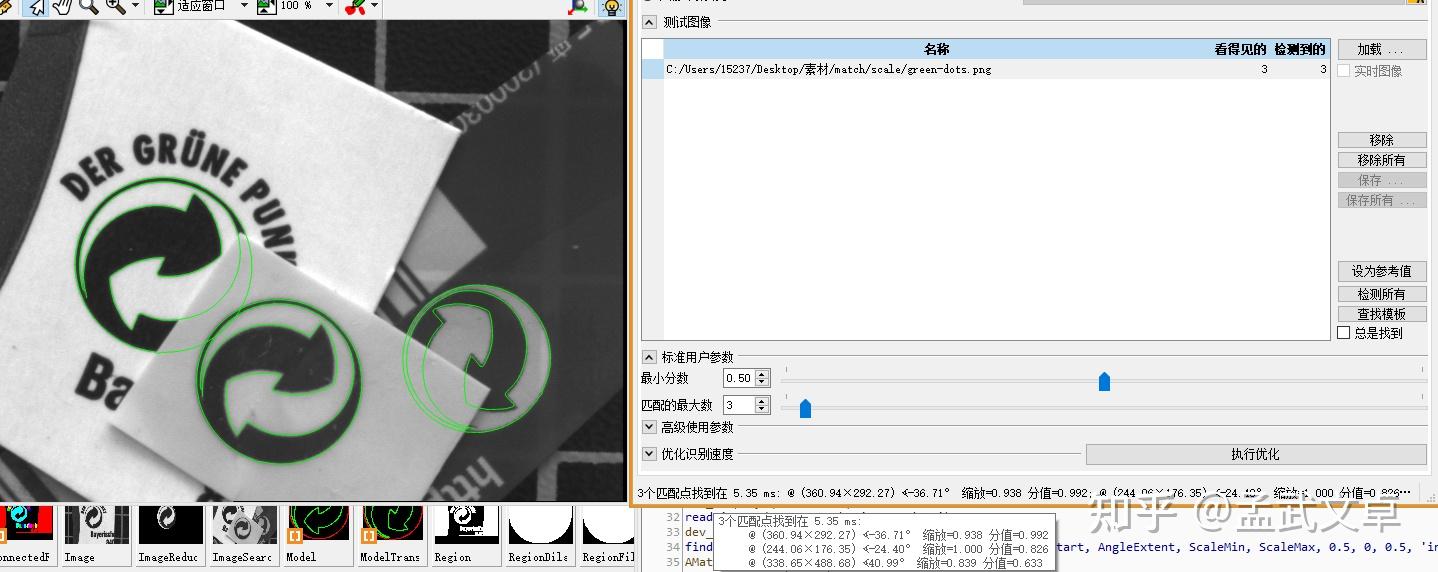Select the Region variable thumbnail

click(x=466, y=536)
